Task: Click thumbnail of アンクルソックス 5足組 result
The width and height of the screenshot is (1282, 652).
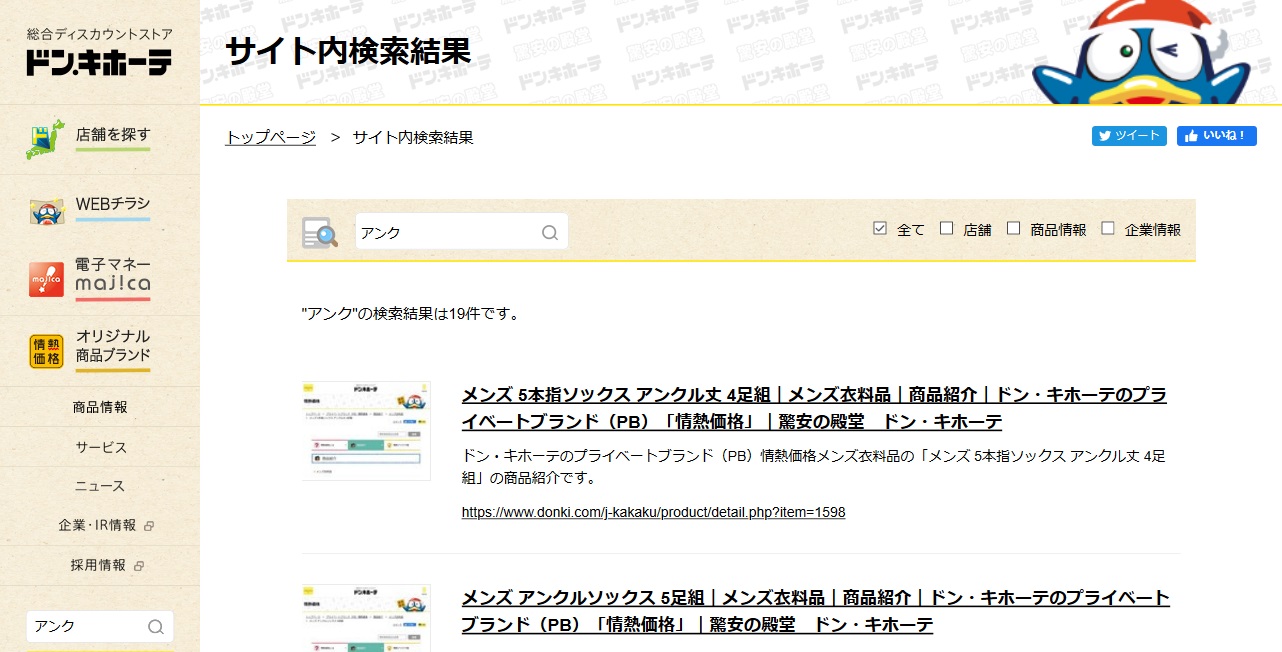Action: 366,618
